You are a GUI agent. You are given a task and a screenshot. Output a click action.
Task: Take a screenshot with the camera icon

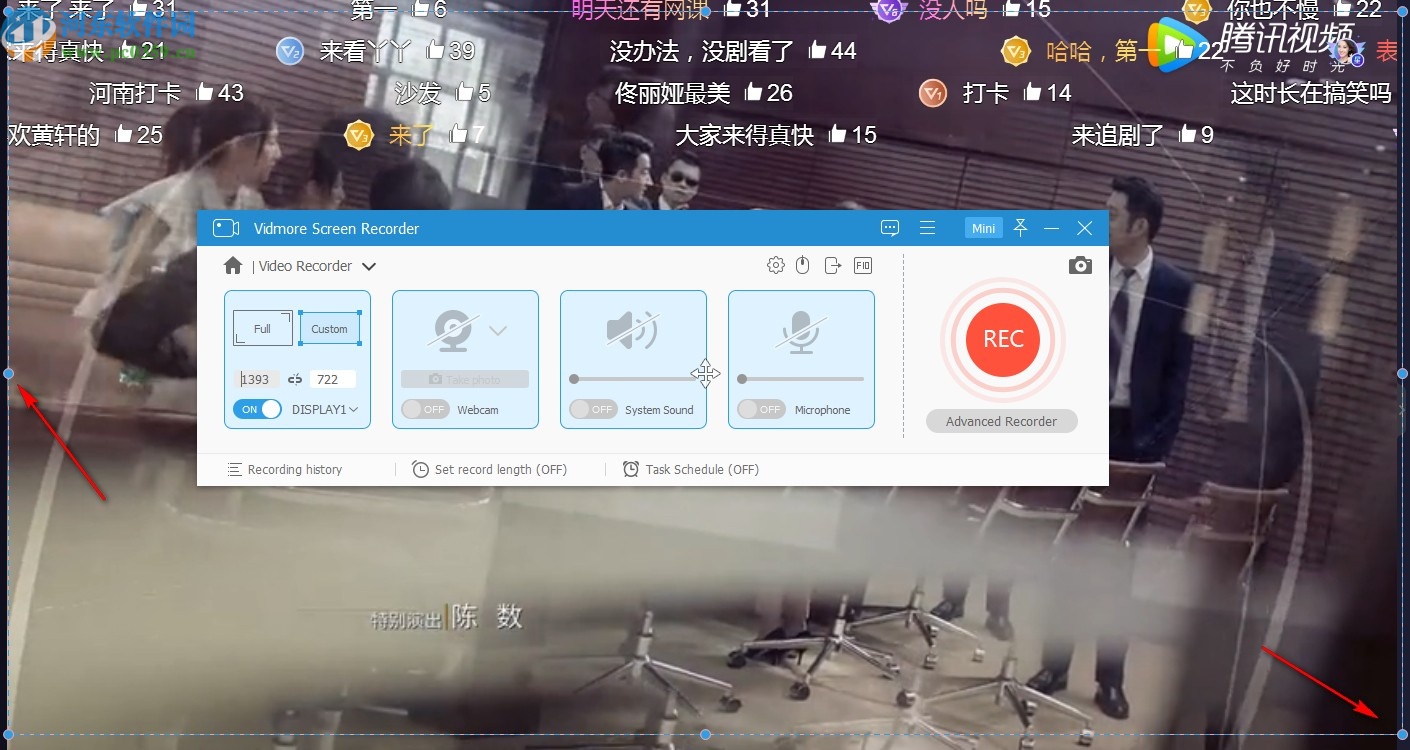1080,265
